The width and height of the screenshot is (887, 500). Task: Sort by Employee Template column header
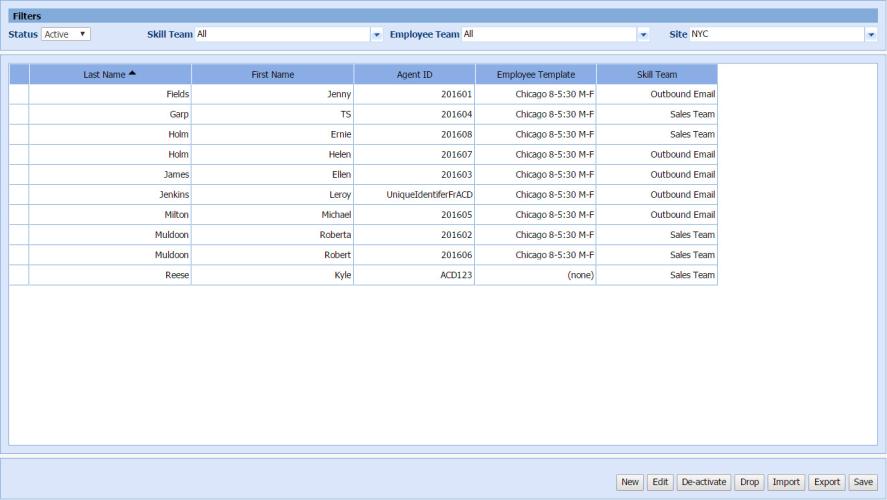click(x=535, y=74)
